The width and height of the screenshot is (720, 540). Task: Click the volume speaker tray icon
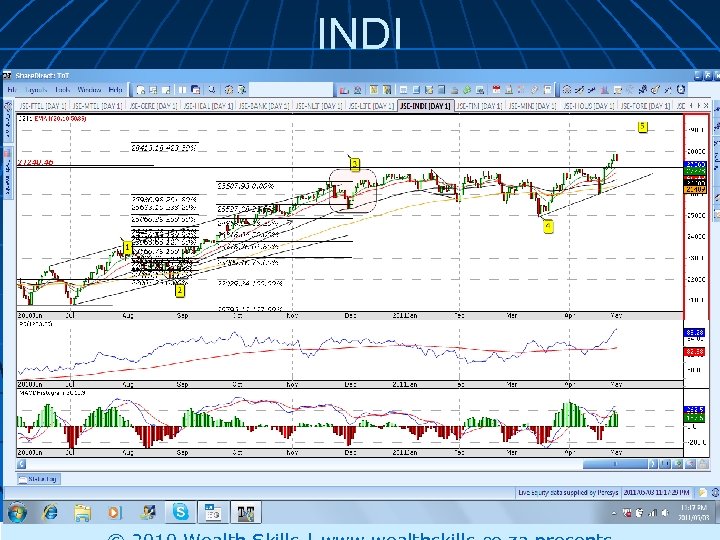click(665, 513)
